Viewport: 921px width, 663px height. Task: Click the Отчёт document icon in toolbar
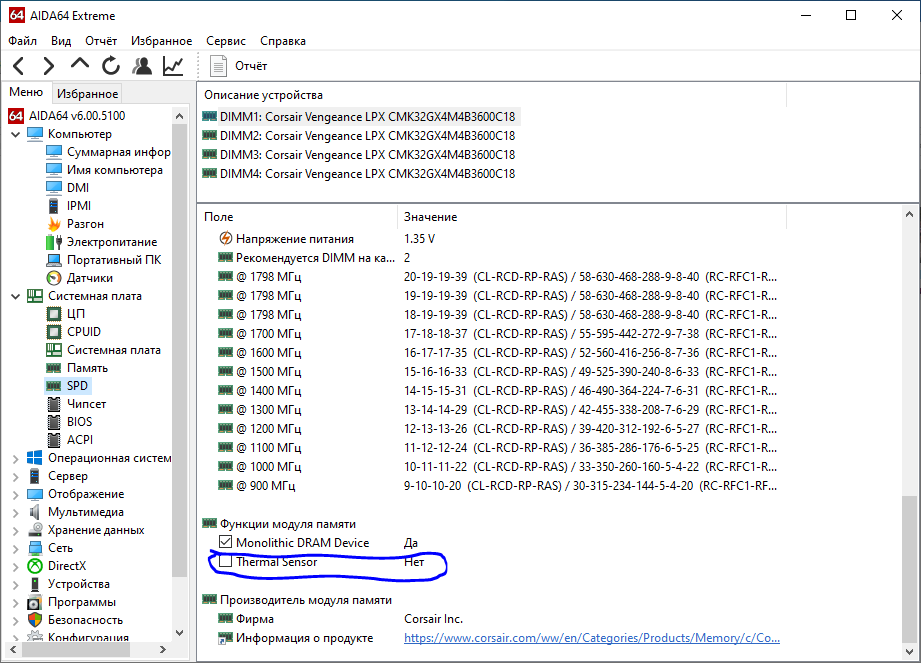(x=219, y=66)
